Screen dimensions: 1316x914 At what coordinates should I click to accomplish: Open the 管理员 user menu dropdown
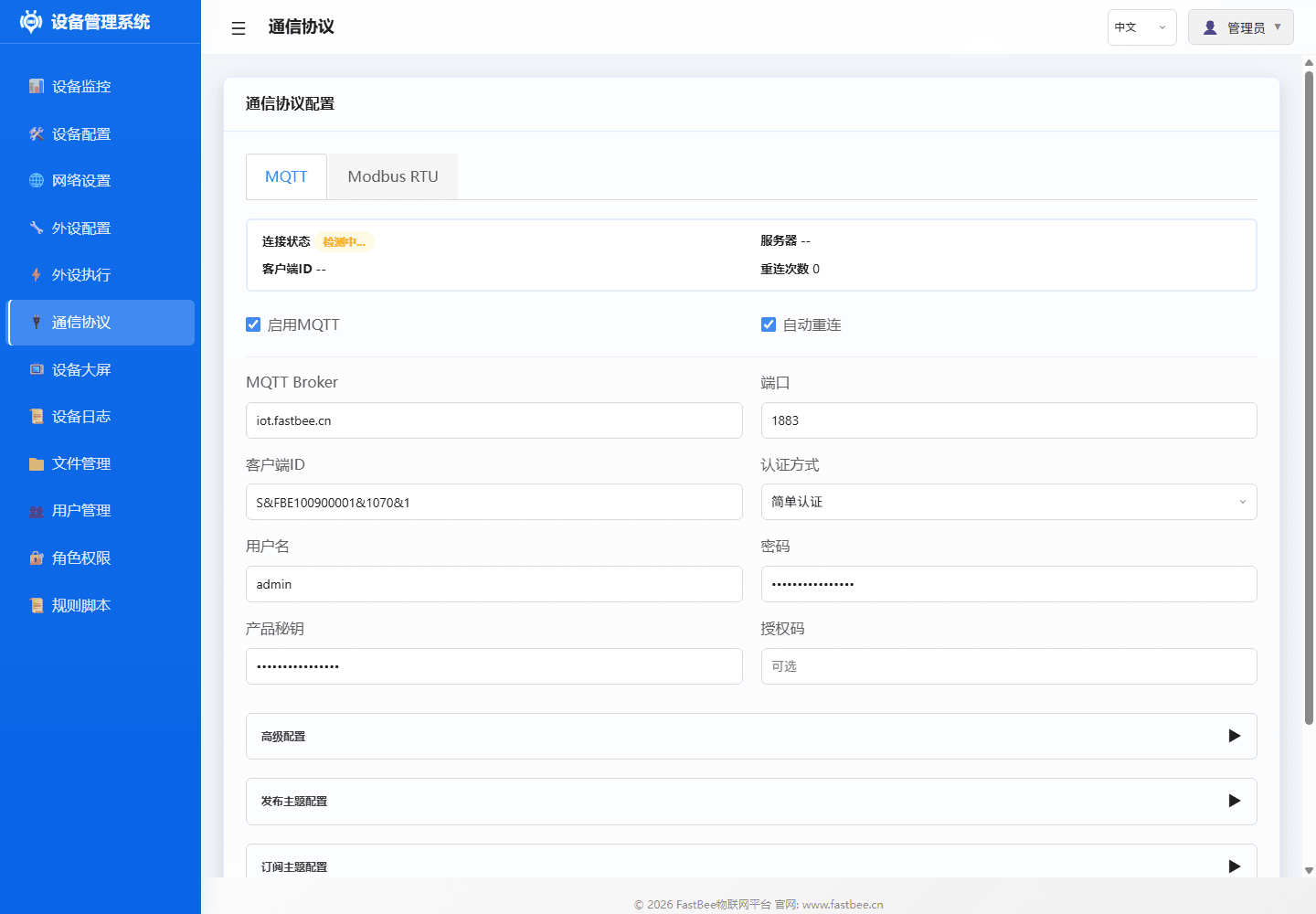pyautogui.click(x=1241, y=27)
